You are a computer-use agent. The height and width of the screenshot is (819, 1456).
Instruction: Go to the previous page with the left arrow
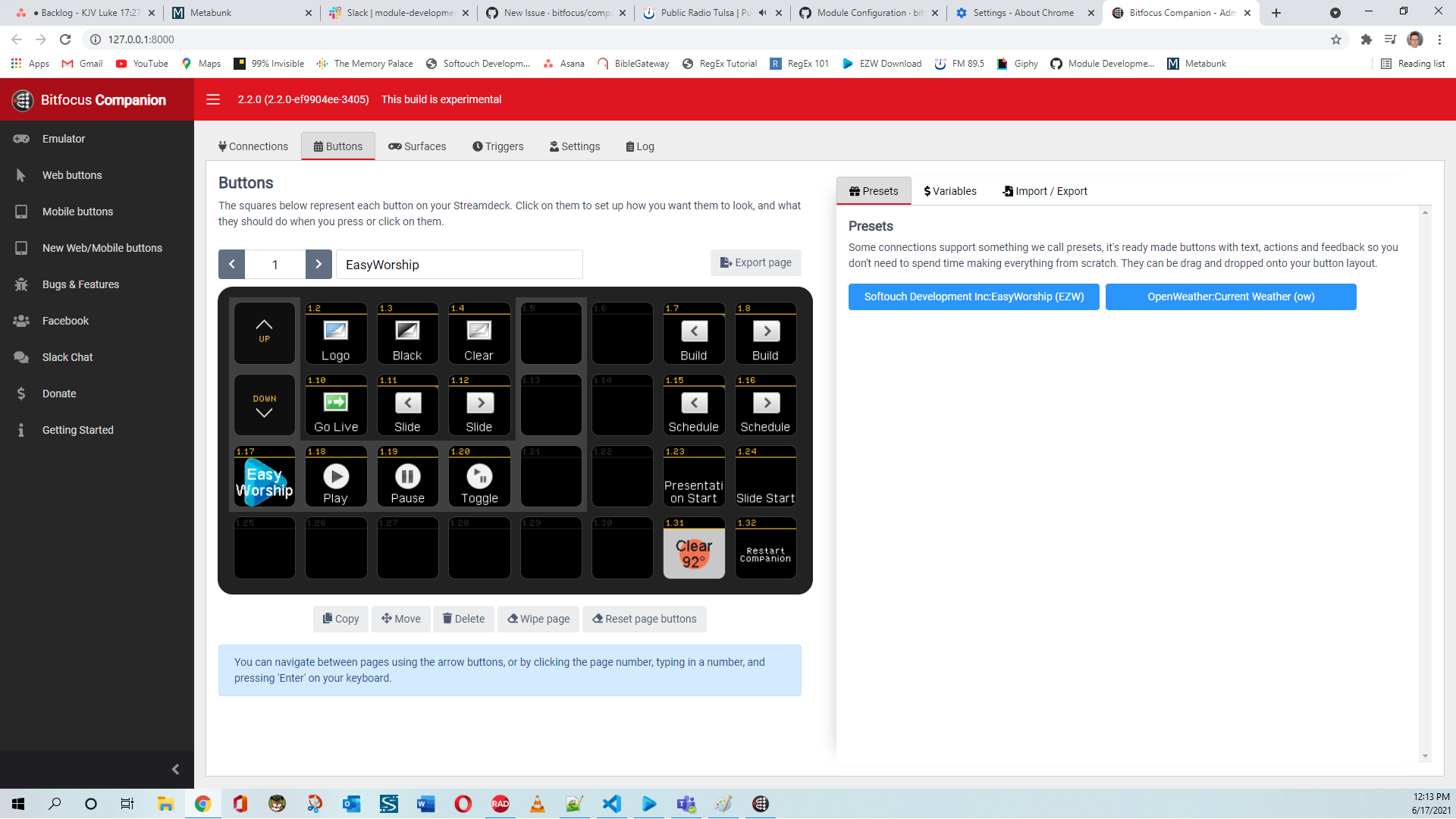click(231, 264)
